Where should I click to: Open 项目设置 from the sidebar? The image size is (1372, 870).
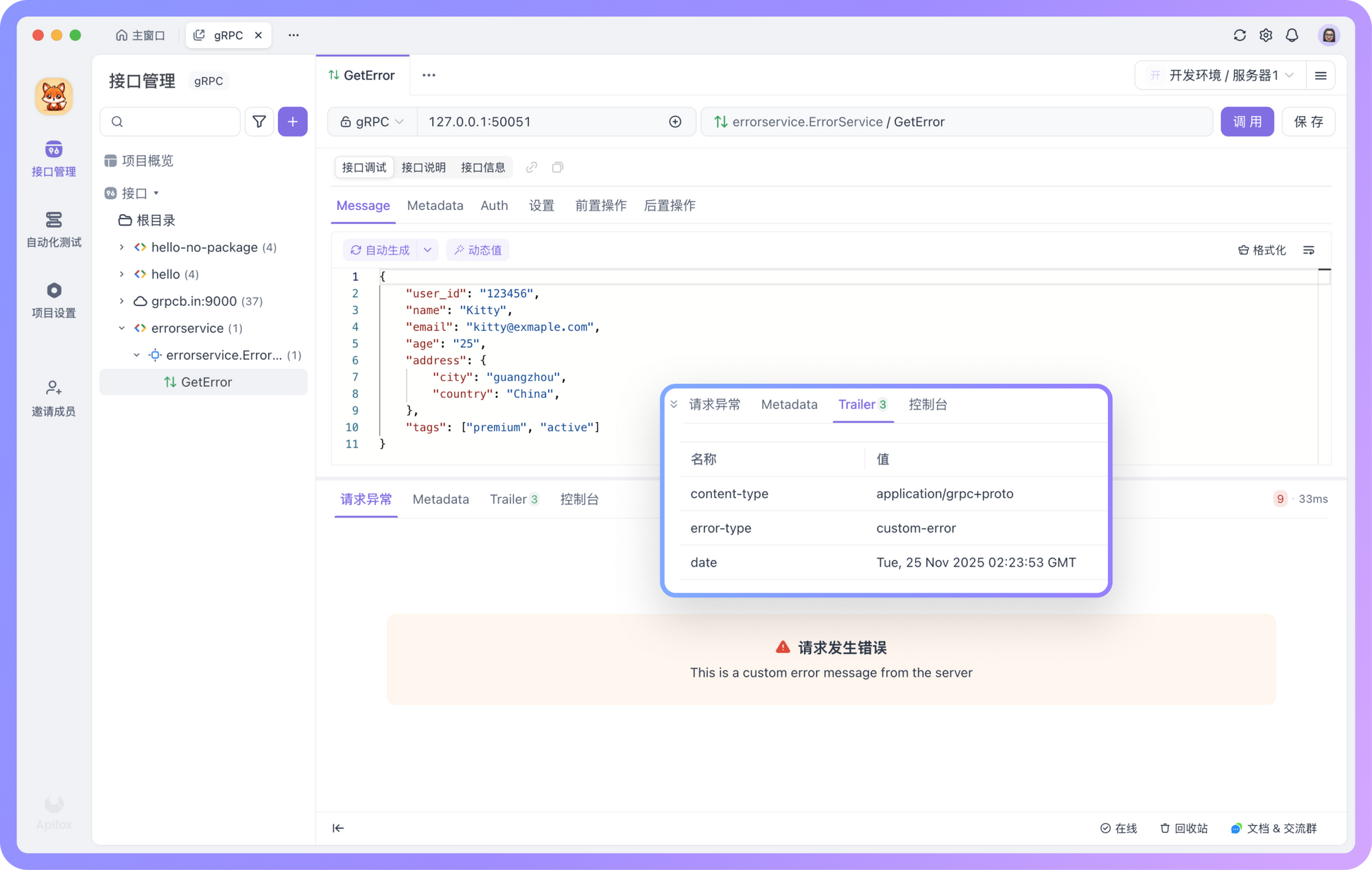pos(54,300)
